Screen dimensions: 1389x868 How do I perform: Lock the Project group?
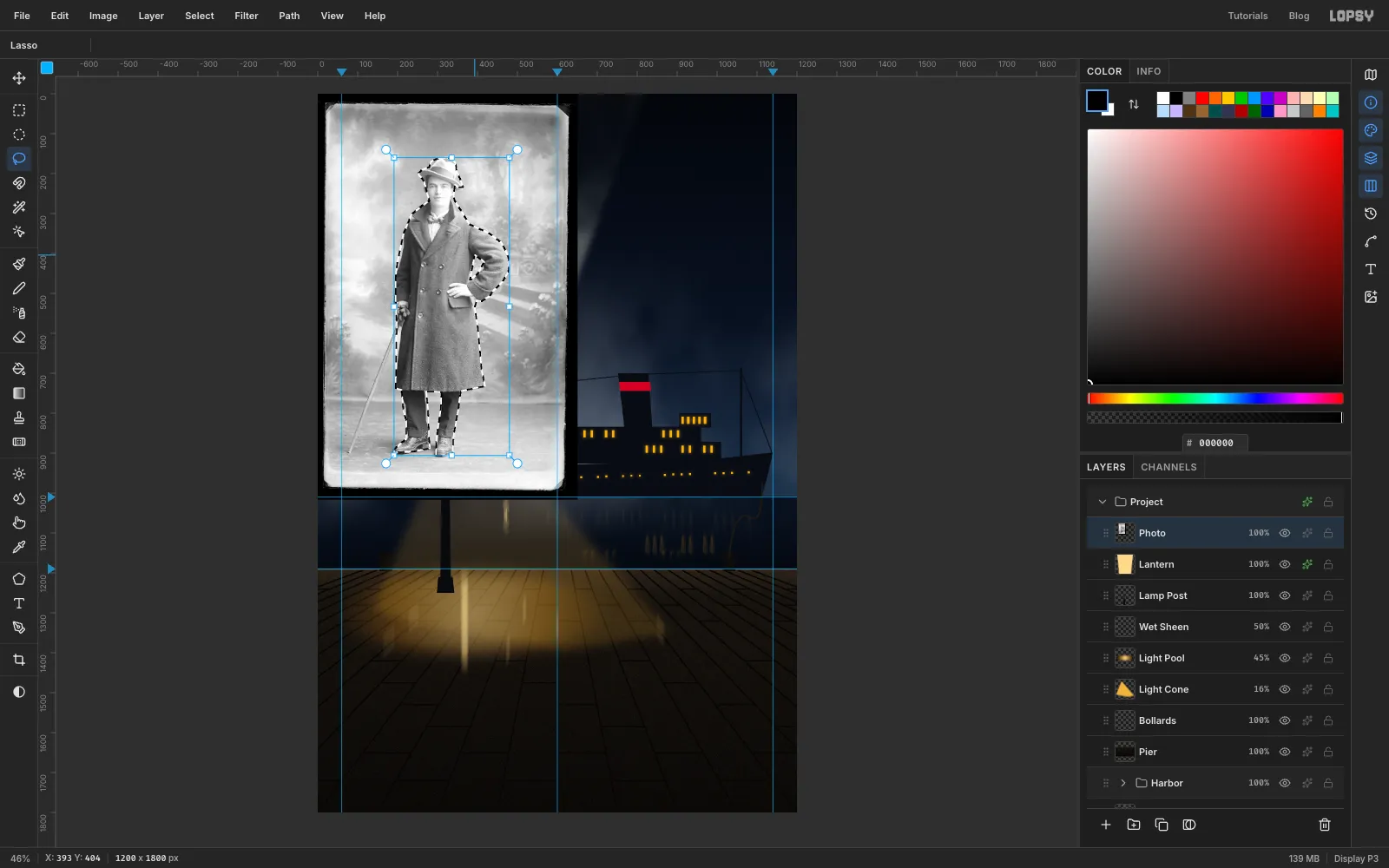pyautogui.click(x=1328, y=502)
